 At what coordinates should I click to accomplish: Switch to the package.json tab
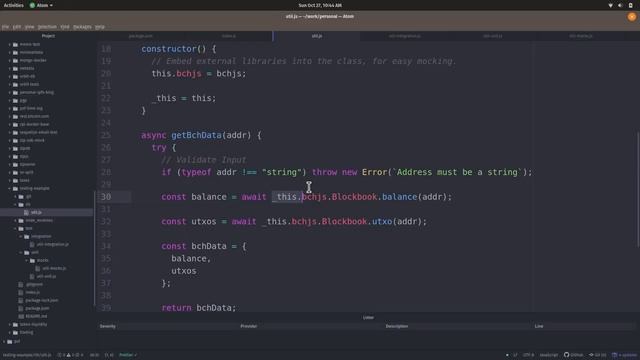click(x=141, y=36)
